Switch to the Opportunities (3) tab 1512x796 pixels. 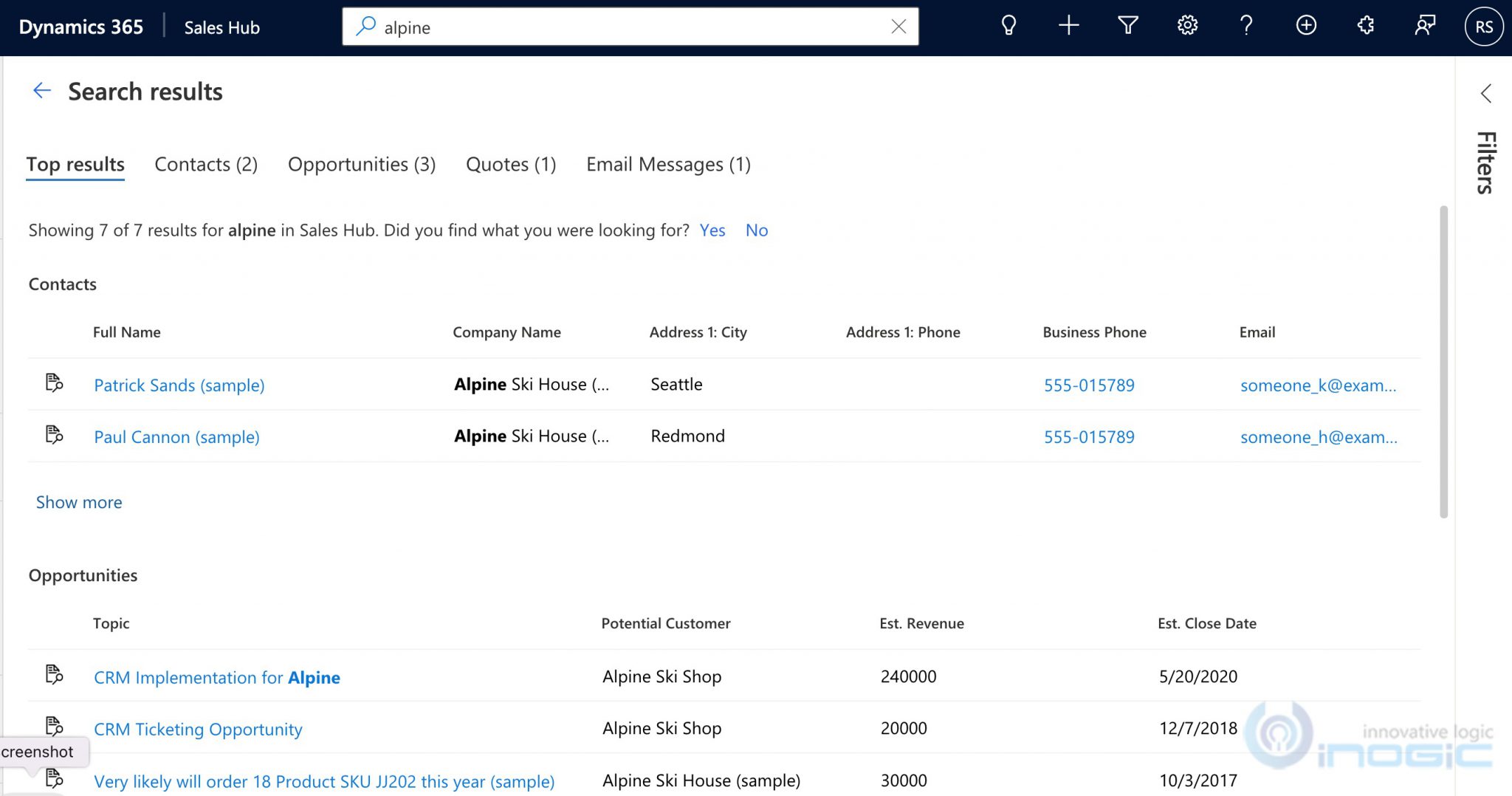(361, 164)
